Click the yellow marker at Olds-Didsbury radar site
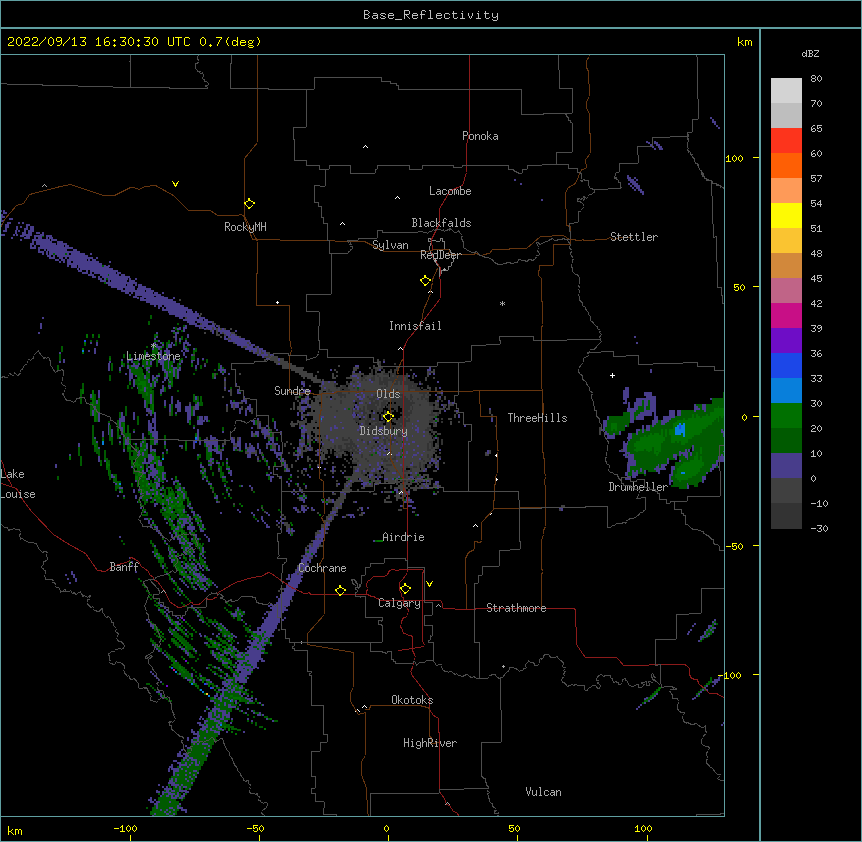The height and width of the screenshot is (842, 862). (388, 416)
